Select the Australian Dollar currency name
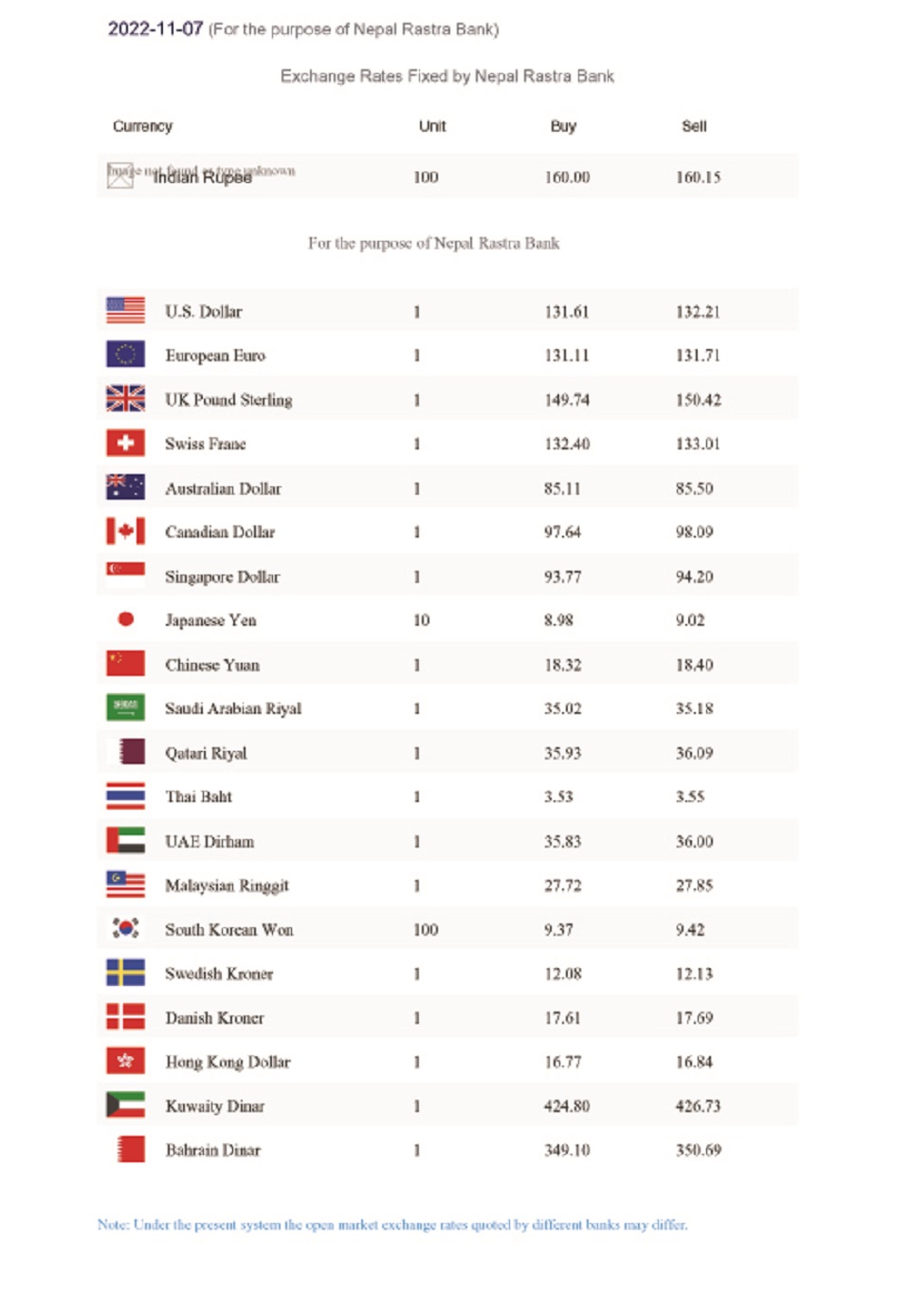Image resolution: width=910 pixels, height=1316 pixels. (x=223, y=488)
